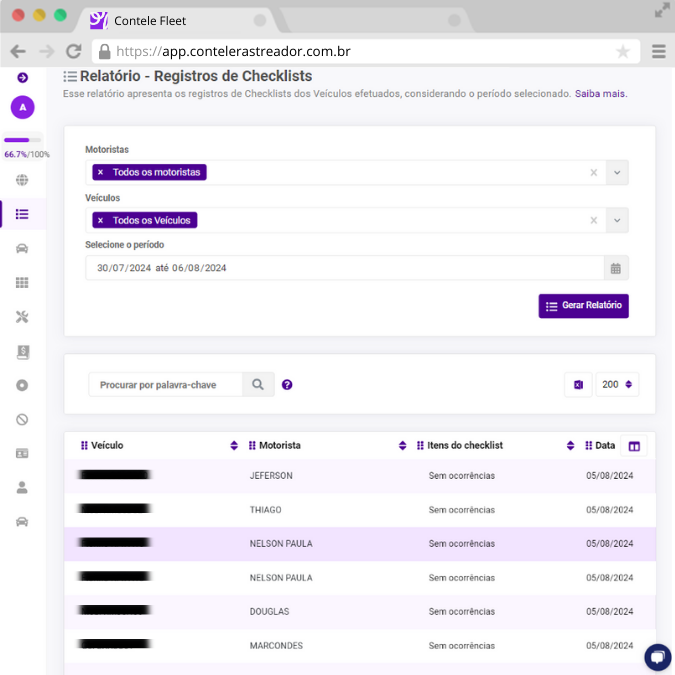
Task: Click the Gerar Relatório button
Action: (583, 306)
